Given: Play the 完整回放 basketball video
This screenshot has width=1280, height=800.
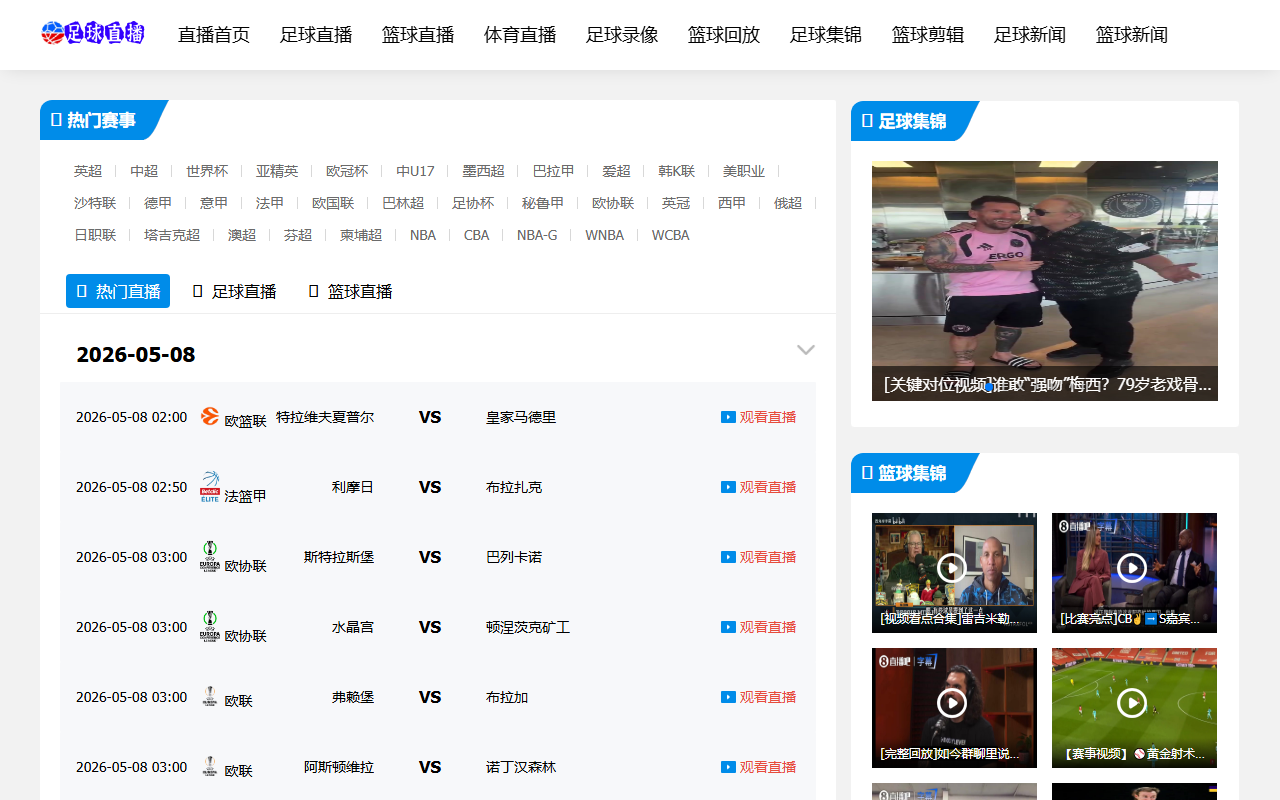Looking at the screenshot, I should (x=952, y=704).
